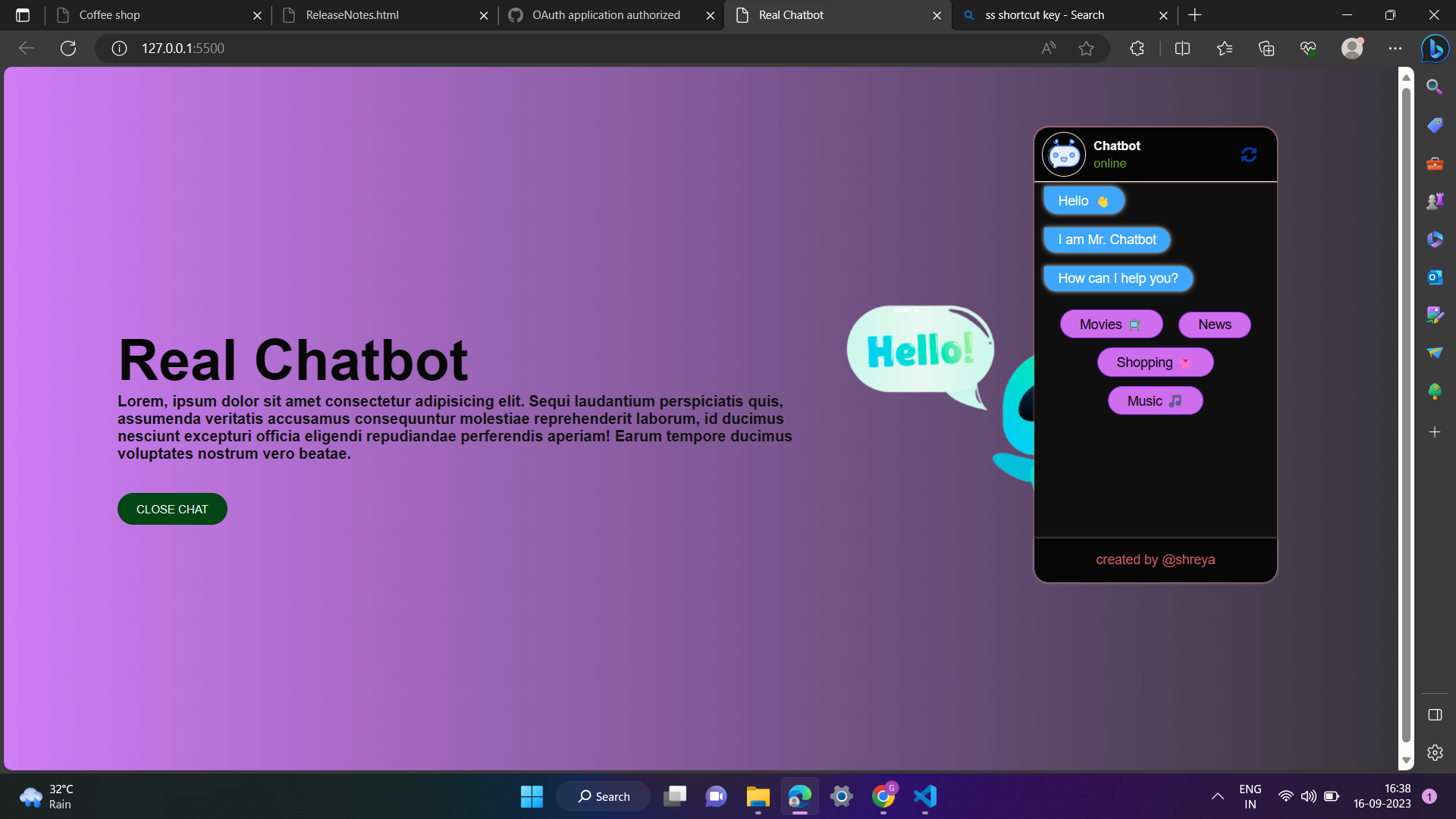Refresh the chatbot conversation
Image resolution: width=1456 pixels, height=819 pixels.
[1249, 155]
